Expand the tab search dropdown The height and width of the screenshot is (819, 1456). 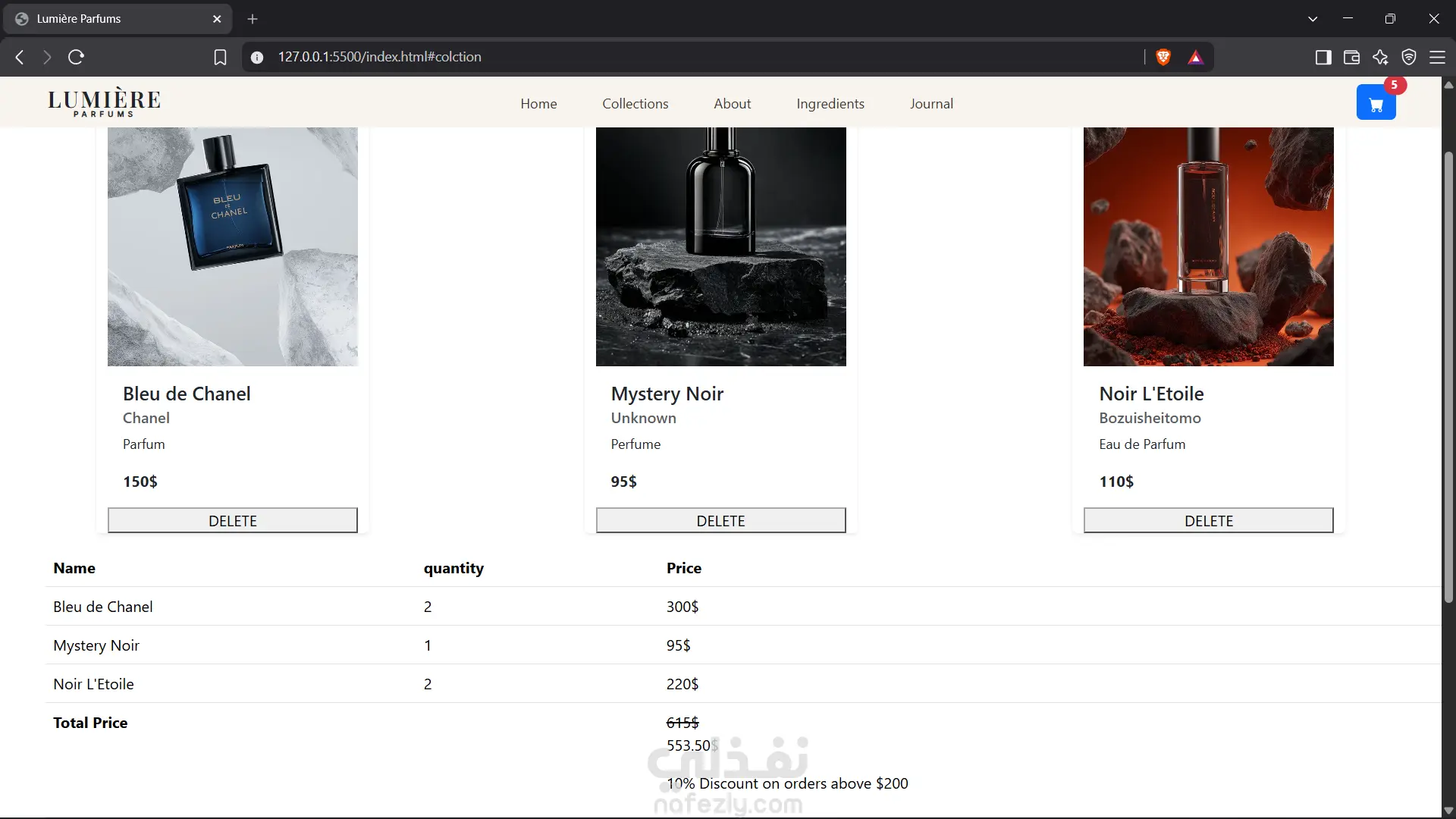(1313, 19)
